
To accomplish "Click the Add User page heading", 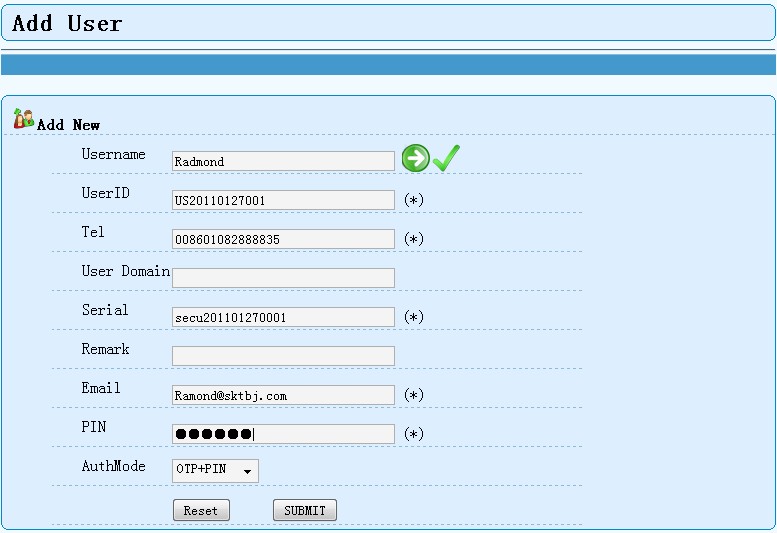I will 67,23.
